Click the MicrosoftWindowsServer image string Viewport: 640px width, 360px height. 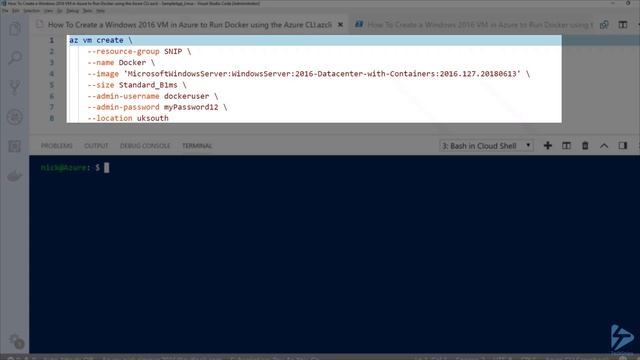322,74
